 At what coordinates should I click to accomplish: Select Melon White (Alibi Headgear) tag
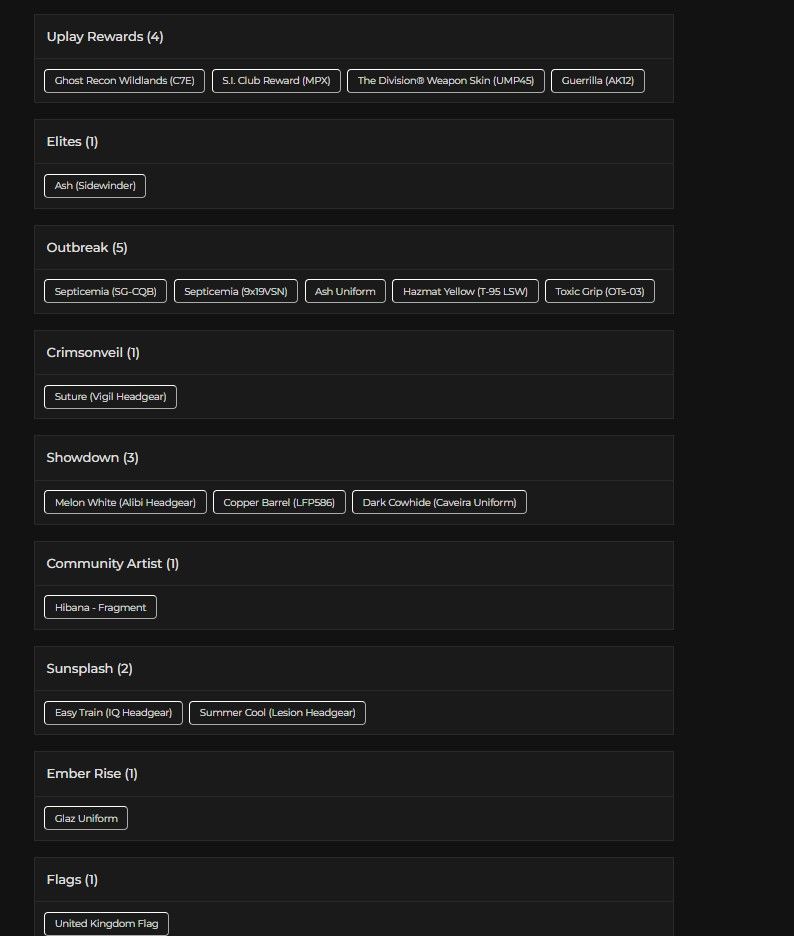pyautogui.click(x=125, y=503)
